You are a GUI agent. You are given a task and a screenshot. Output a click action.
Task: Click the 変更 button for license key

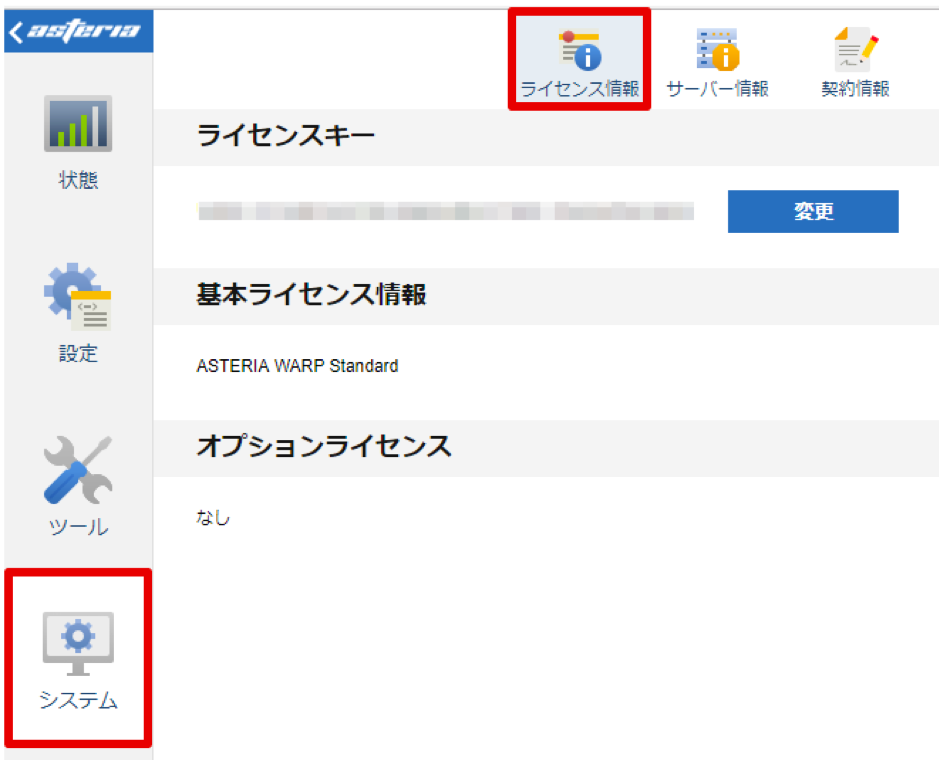point(813,211)
